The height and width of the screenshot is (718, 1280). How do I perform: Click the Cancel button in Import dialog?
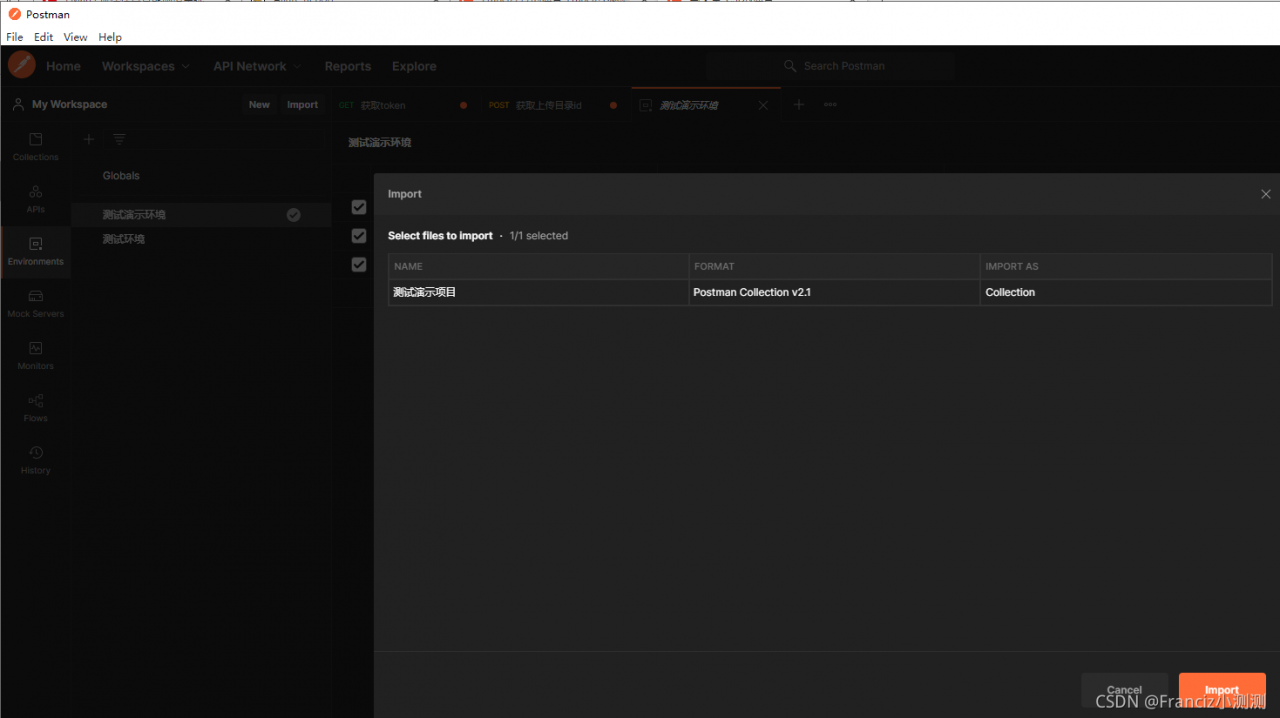click(x=1124, y=690)
